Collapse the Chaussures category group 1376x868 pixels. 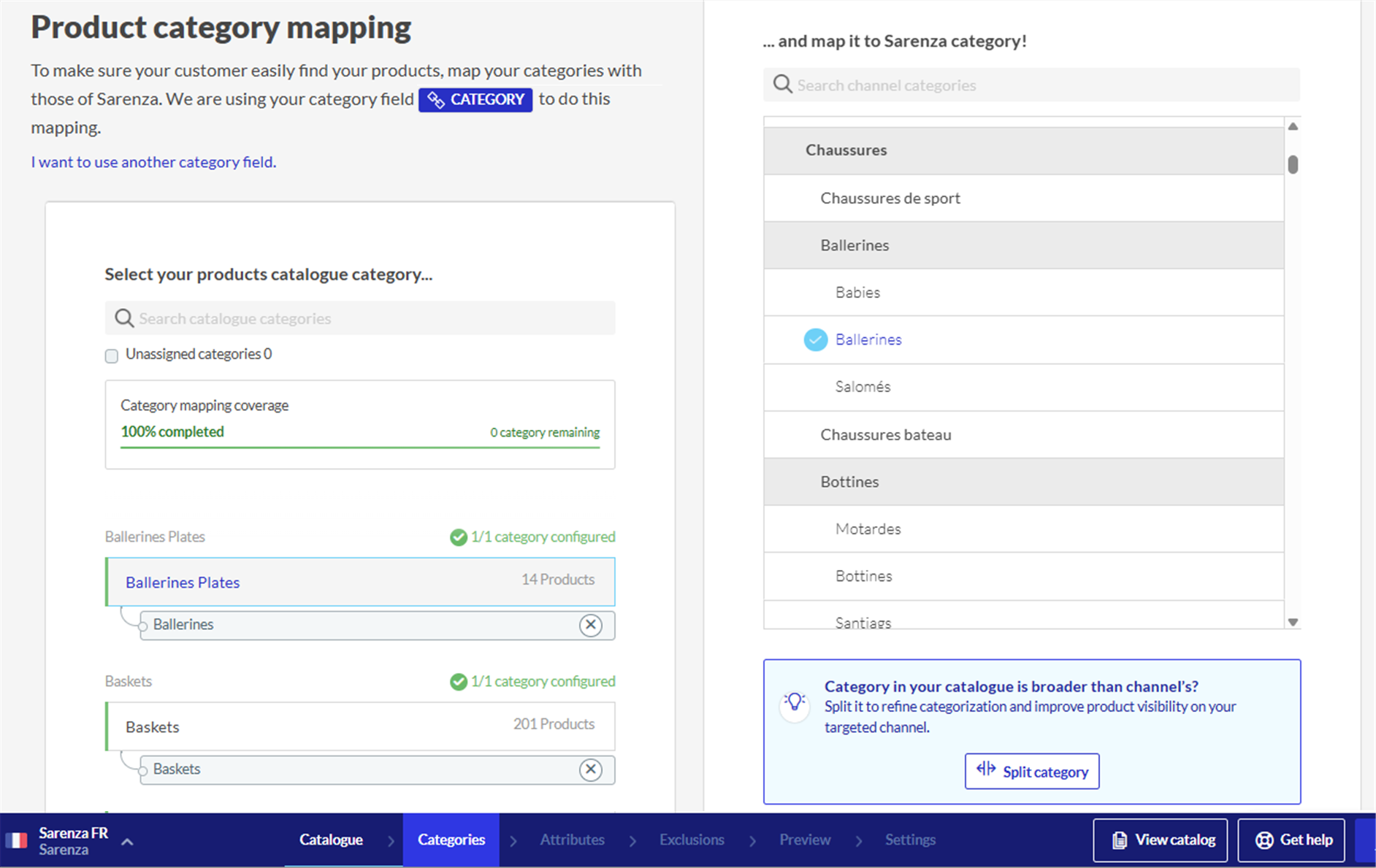click(x=846, y=150)
